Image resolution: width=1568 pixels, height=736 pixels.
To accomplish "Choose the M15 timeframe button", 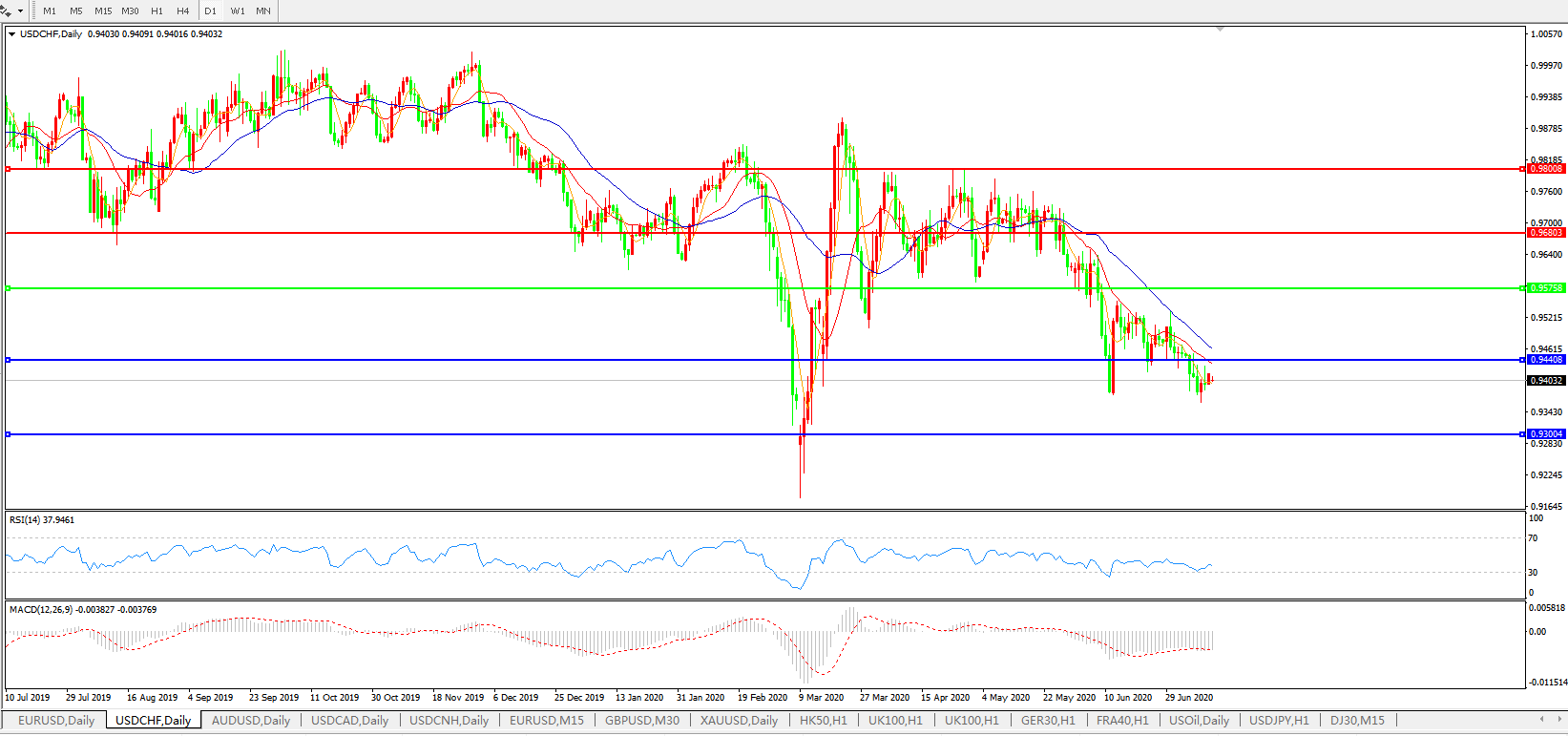I will [x=103, y=11].
